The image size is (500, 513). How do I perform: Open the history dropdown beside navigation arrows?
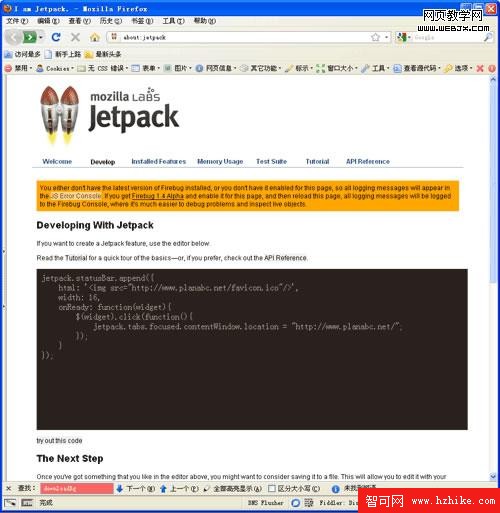41,37
